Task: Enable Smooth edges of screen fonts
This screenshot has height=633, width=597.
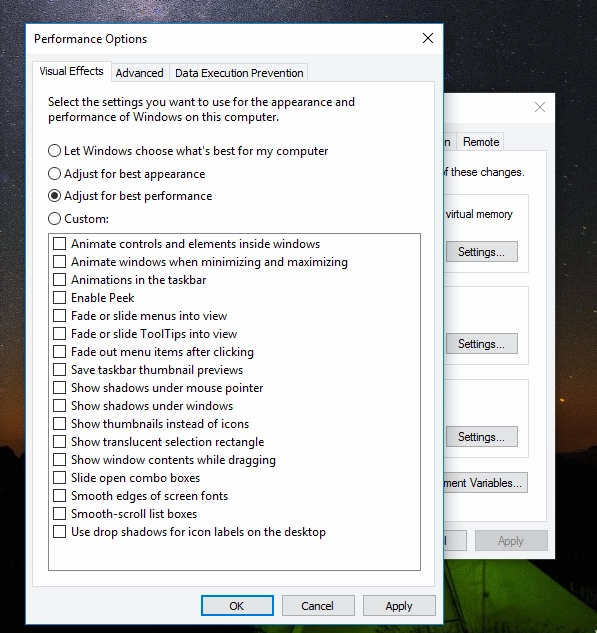Action: tap(60, 496)
